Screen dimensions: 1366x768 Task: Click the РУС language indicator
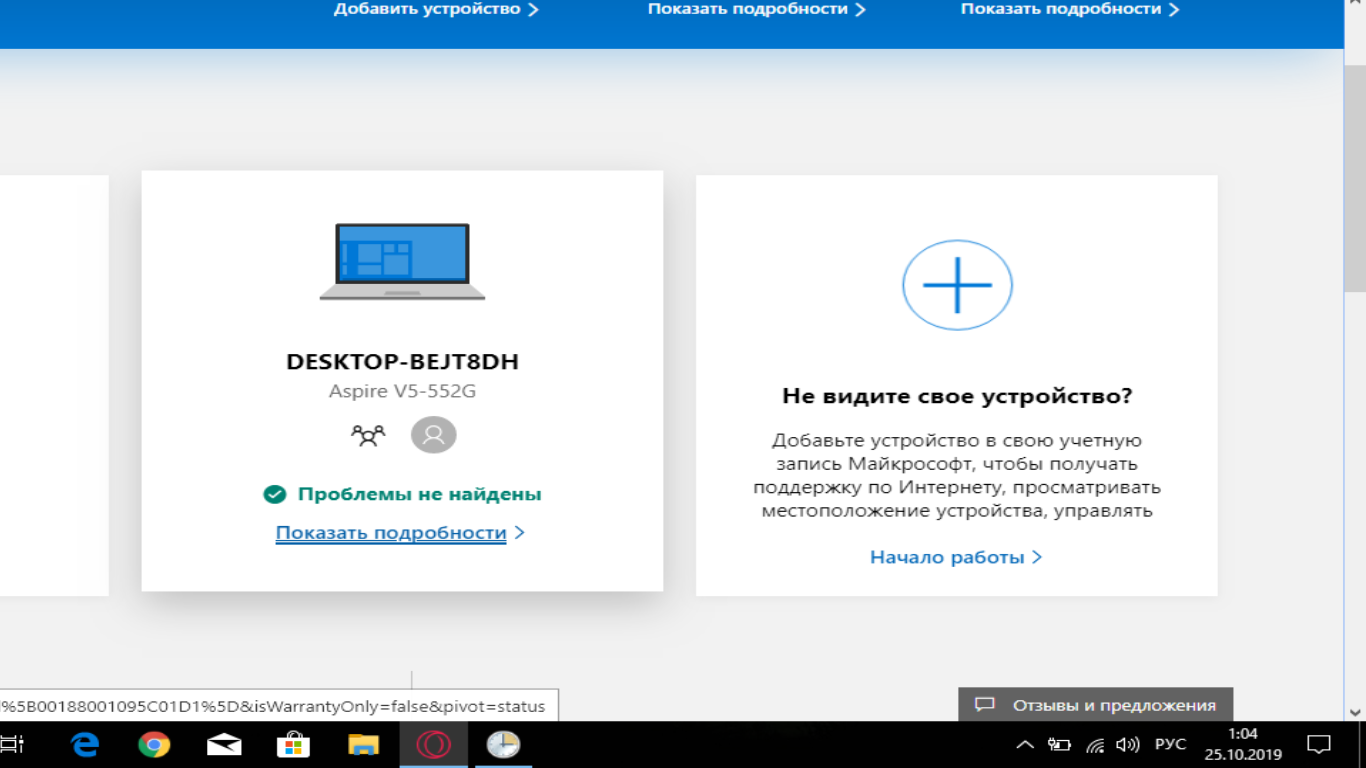tap(1171, 745)
